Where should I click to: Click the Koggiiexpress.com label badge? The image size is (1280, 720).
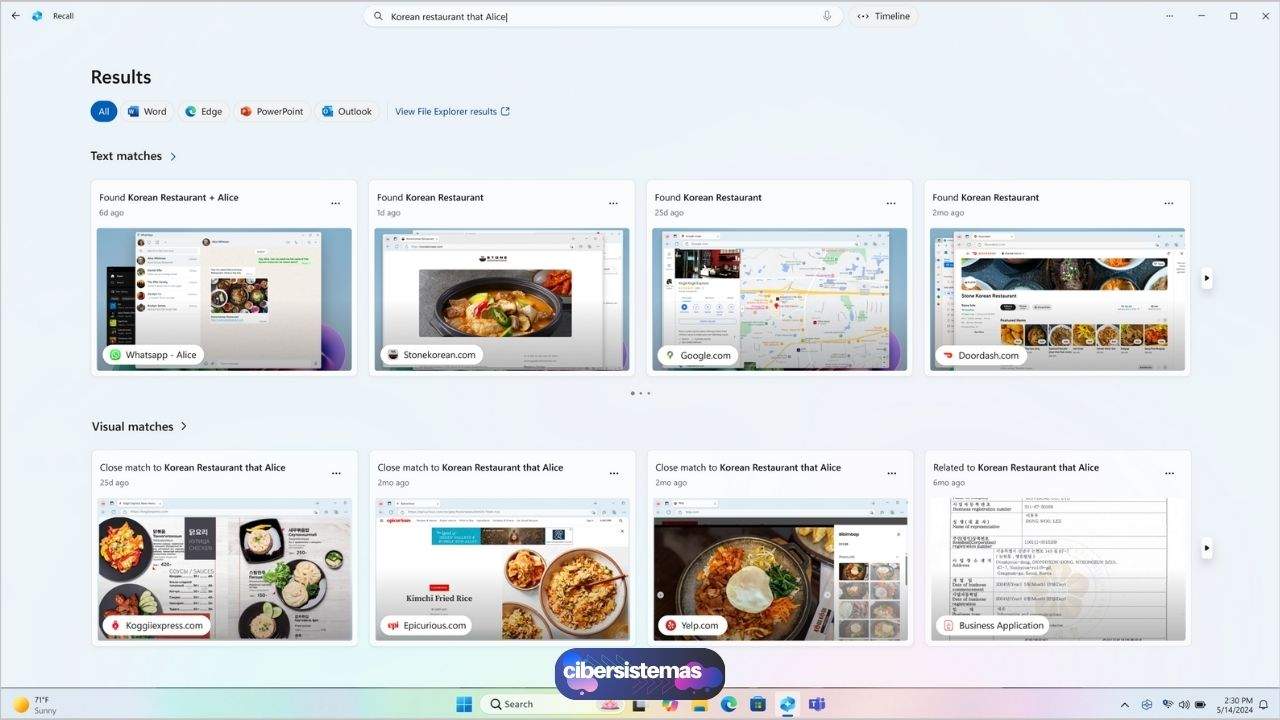156,625
